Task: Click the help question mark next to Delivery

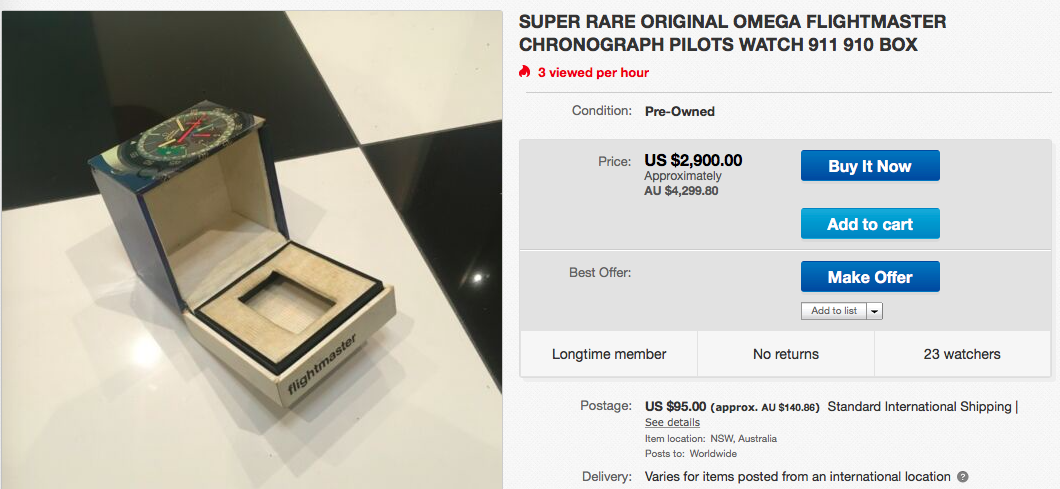Action: tap(963, 477)
